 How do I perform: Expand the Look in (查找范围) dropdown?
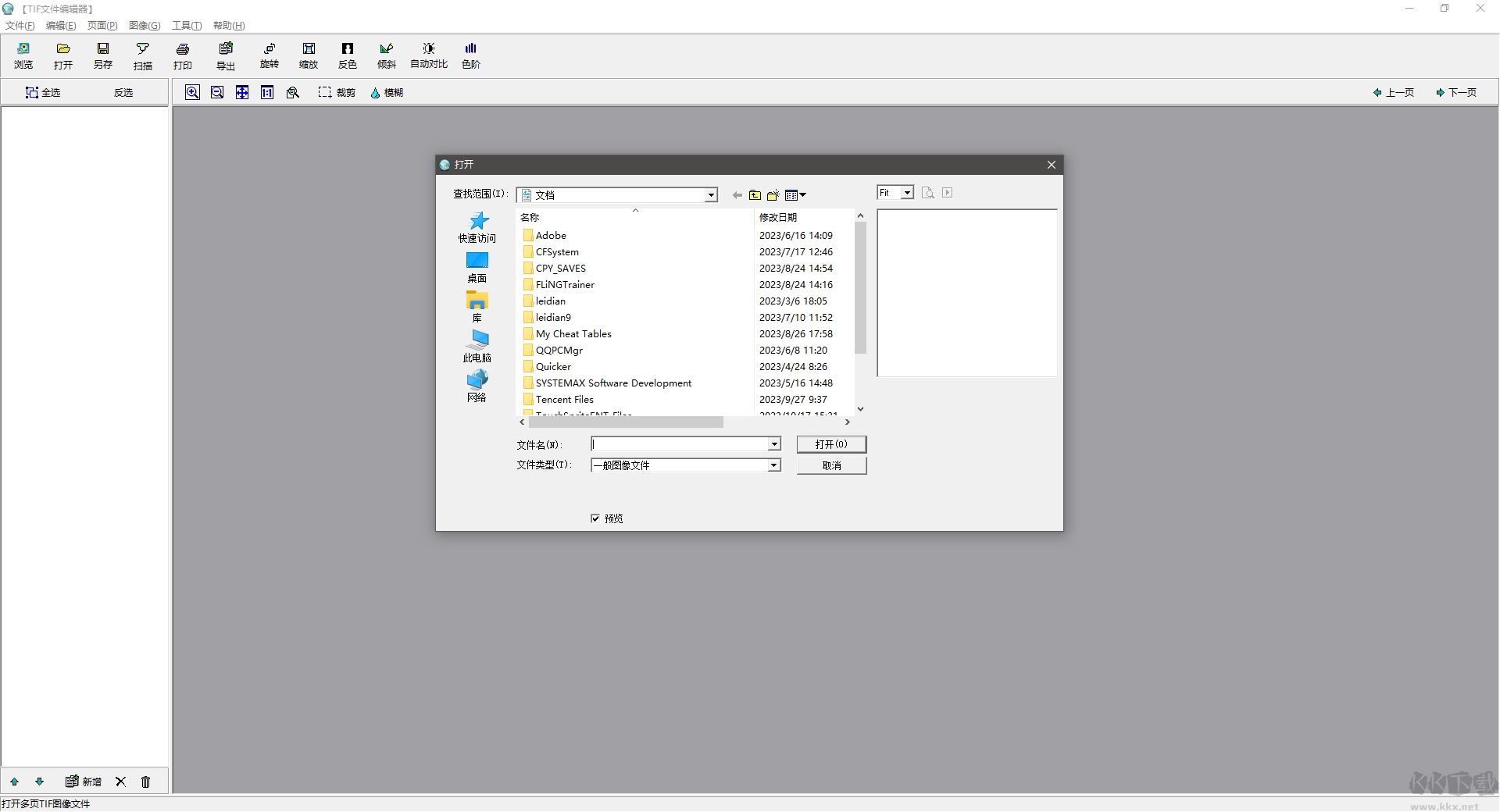[x=711, y=195]
